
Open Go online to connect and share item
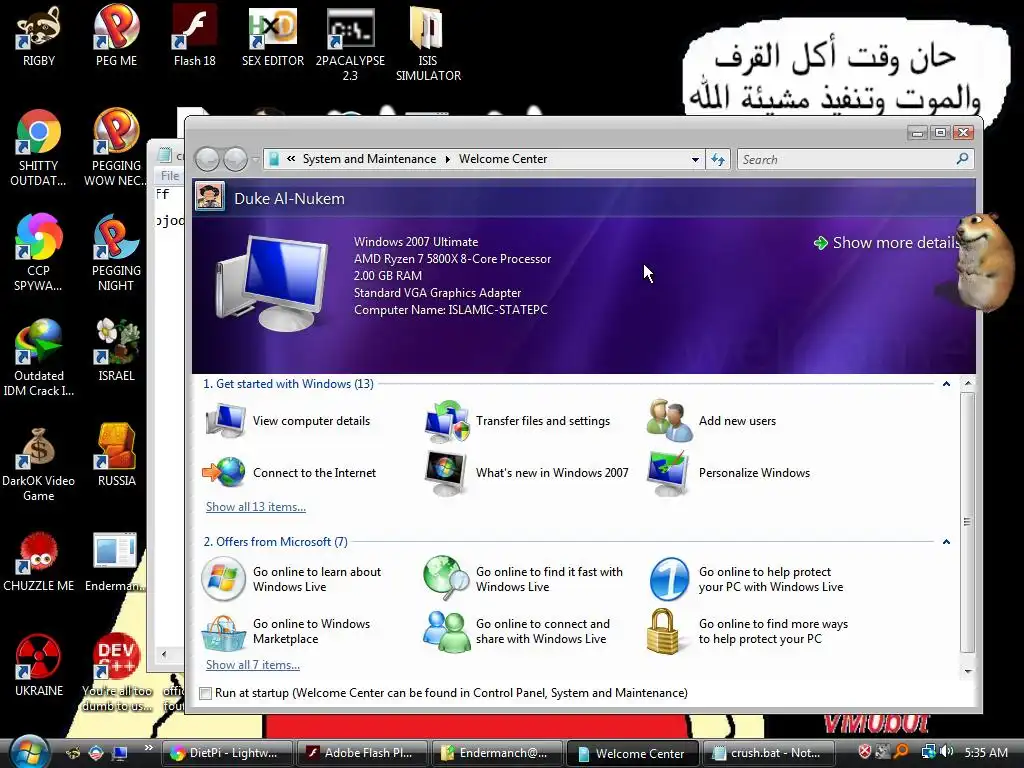pos(516,632)
